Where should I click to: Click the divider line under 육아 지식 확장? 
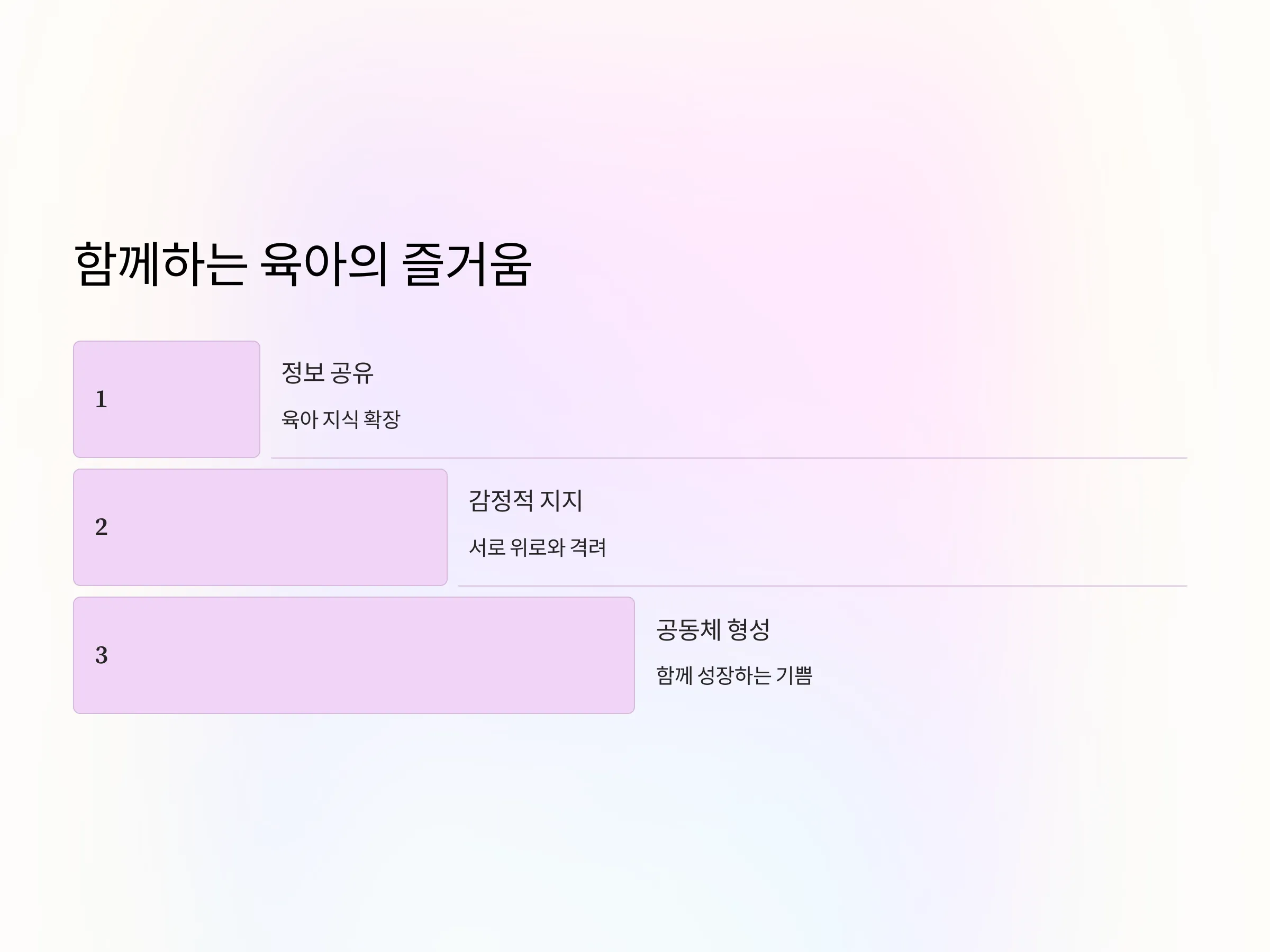tap(729, 458)
